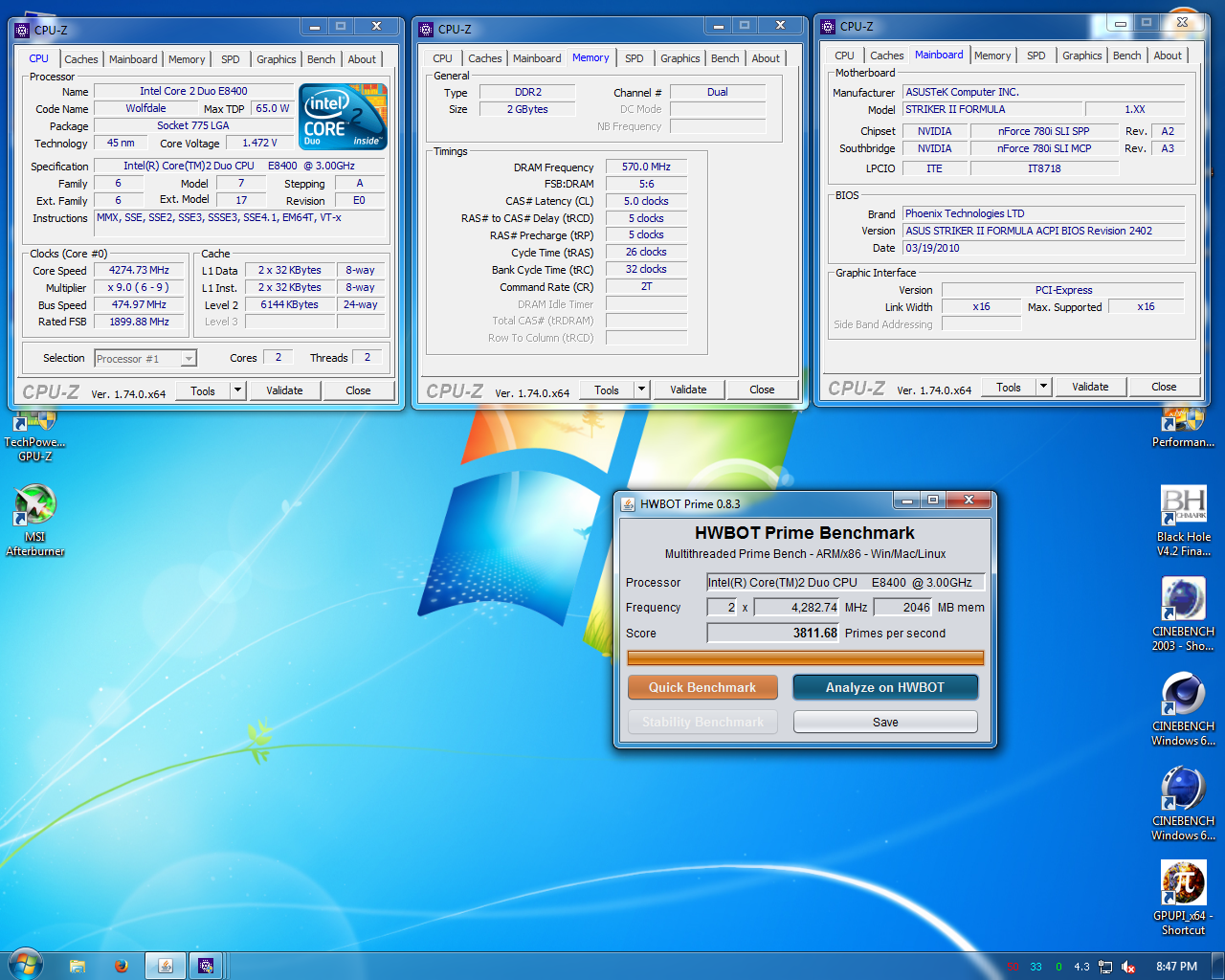This screenshot has width=1225, height=980.
Task: Open the lowest CINEBENCH Windows 6... shortcut above GPUPI
Action: pyautogui.click(x=1184, y=805)
